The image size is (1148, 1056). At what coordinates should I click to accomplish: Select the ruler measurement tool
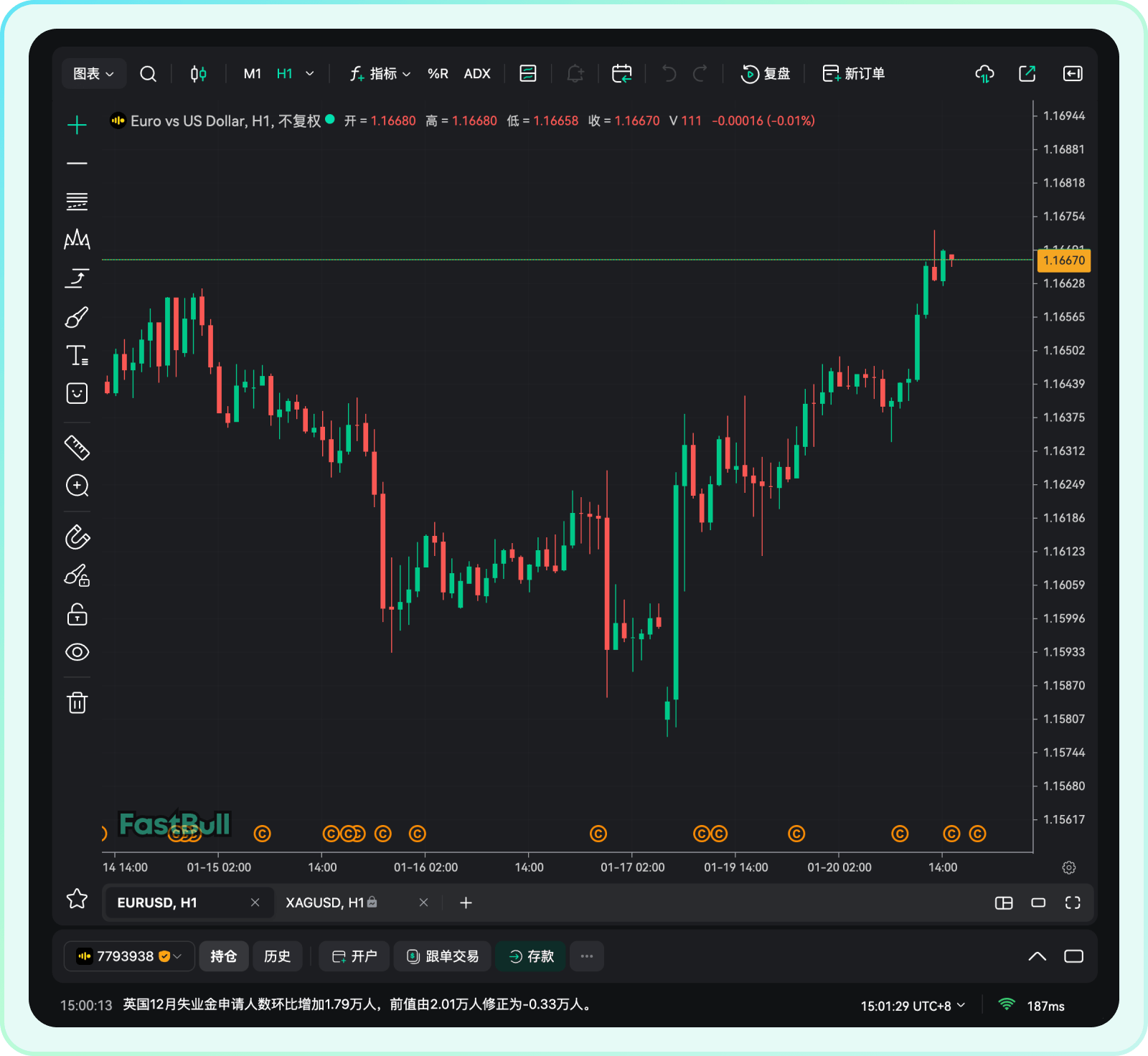[x=77, y=448]
